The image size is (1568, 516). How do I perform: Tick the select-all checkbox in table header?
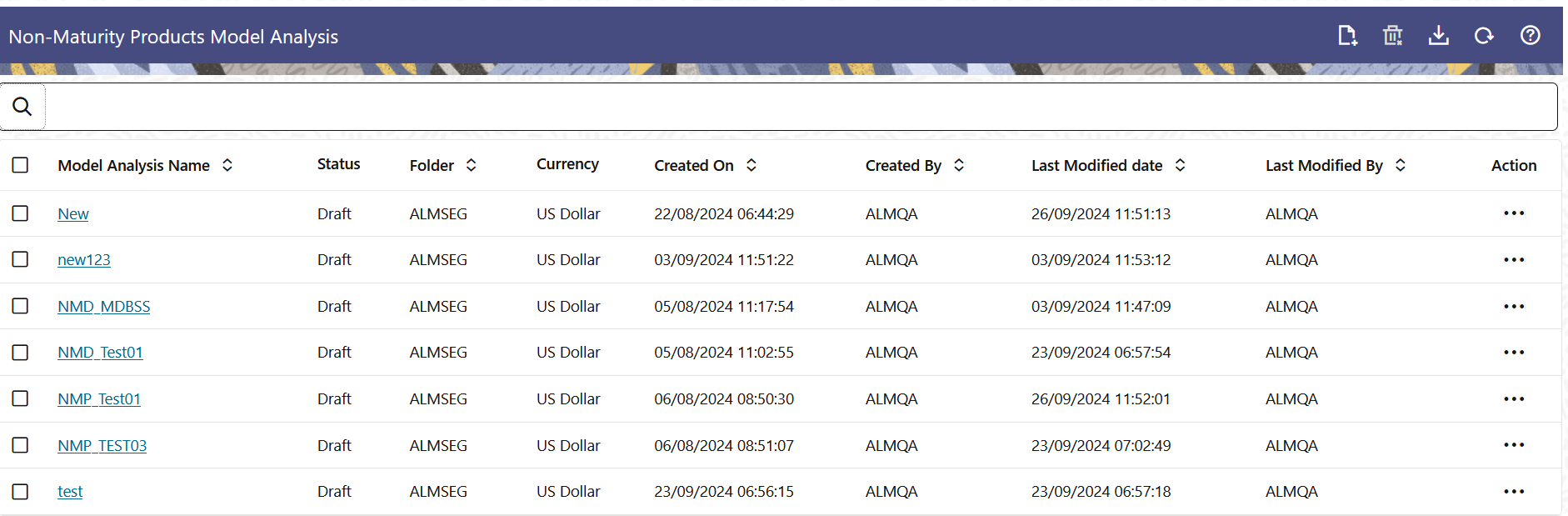(x=21, y=165)
